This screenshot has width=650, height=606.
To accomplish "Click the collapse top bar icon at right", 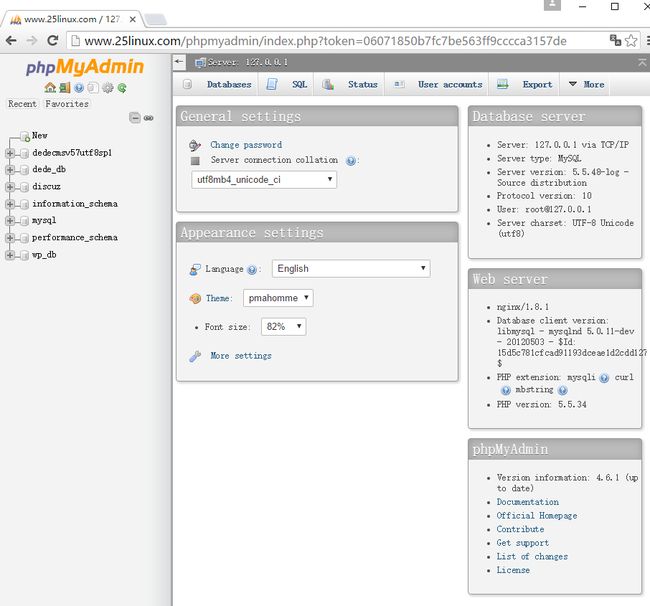I will tap(642, 63).
